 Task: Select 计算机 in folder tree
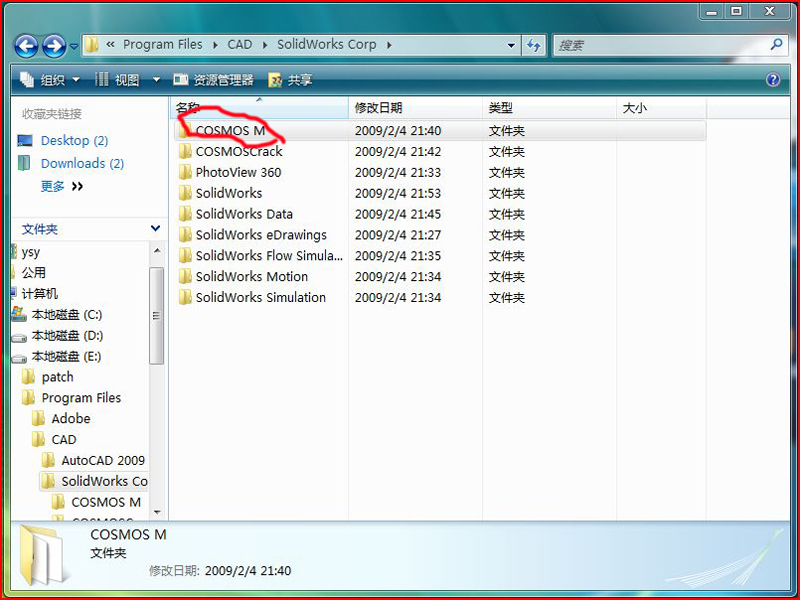(x=40, y=293)
